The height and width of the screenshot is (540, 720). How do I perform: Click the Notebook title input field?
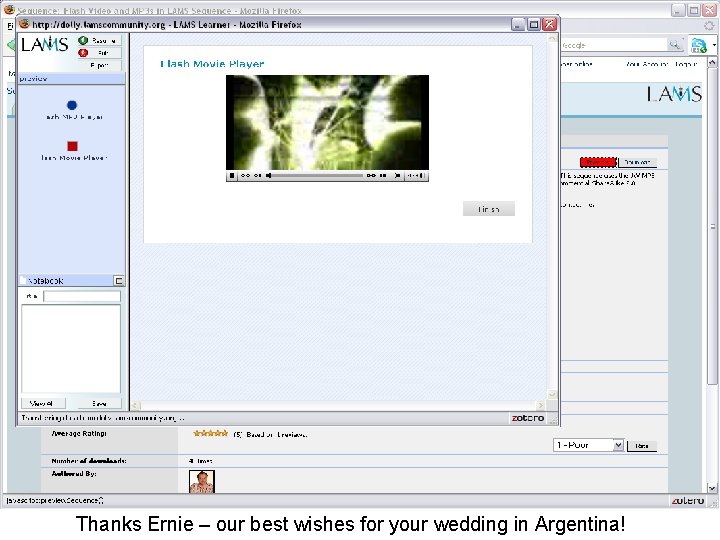pos(82,297)
